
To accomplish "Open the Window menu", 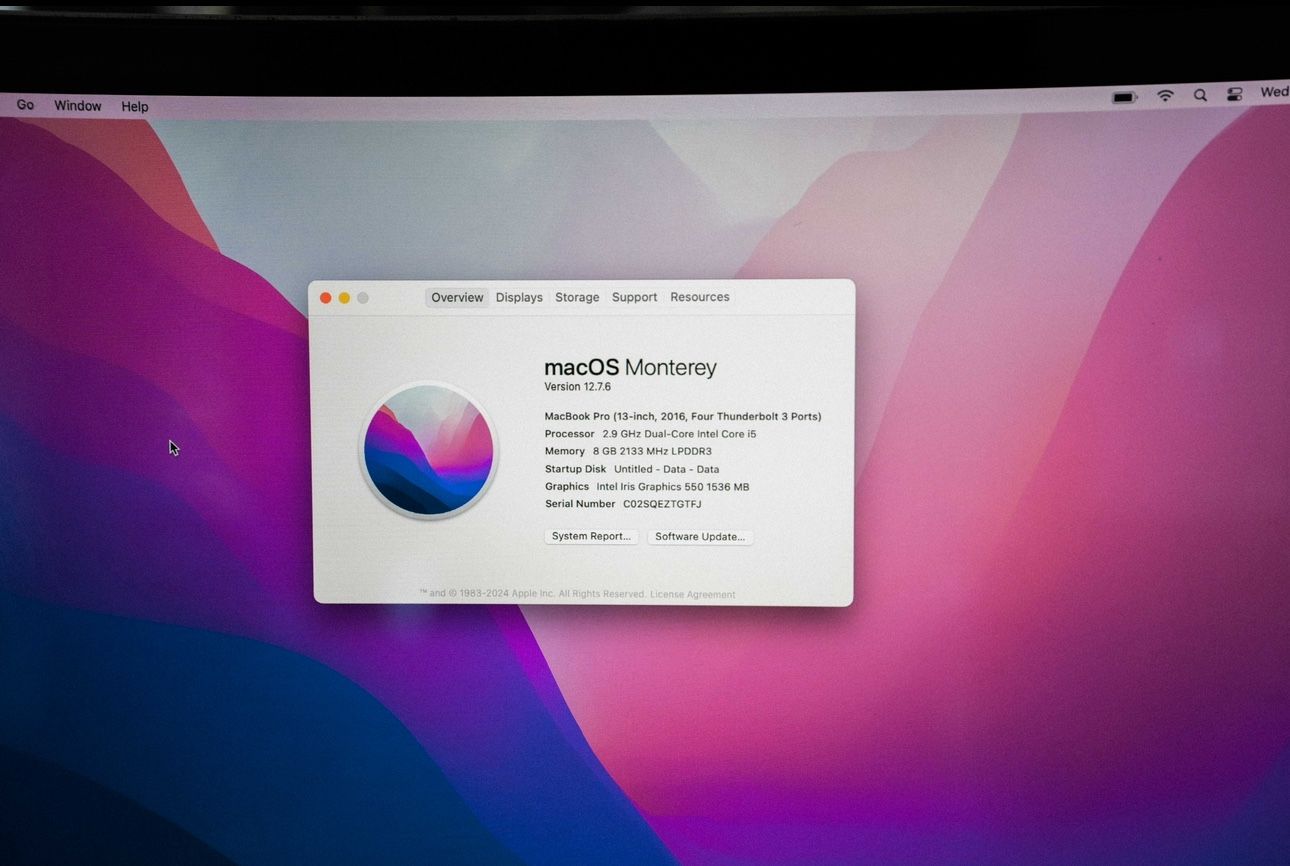I will 78,106.
